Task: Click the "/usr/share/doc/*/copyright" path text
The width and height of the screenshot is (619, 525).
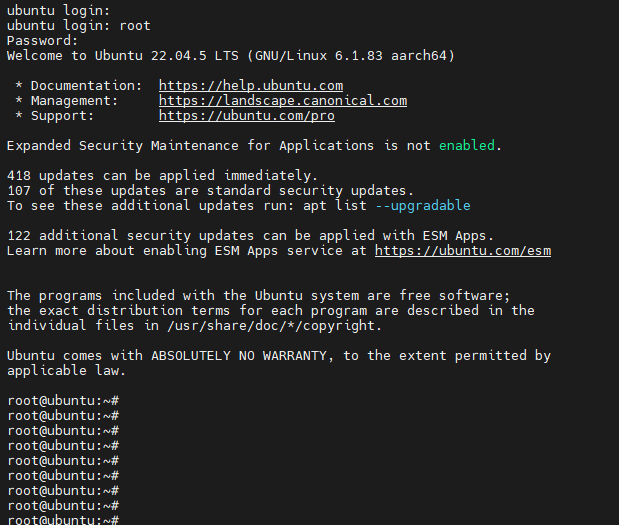Action: [x=264, y=326]
